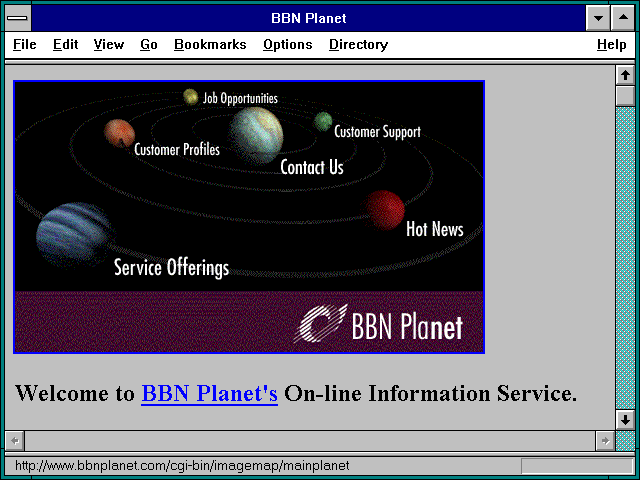Image resolution: width=640 pixels, height=480 pixels.
Task: Click the status bar URL text
Action: pos(182,466)
